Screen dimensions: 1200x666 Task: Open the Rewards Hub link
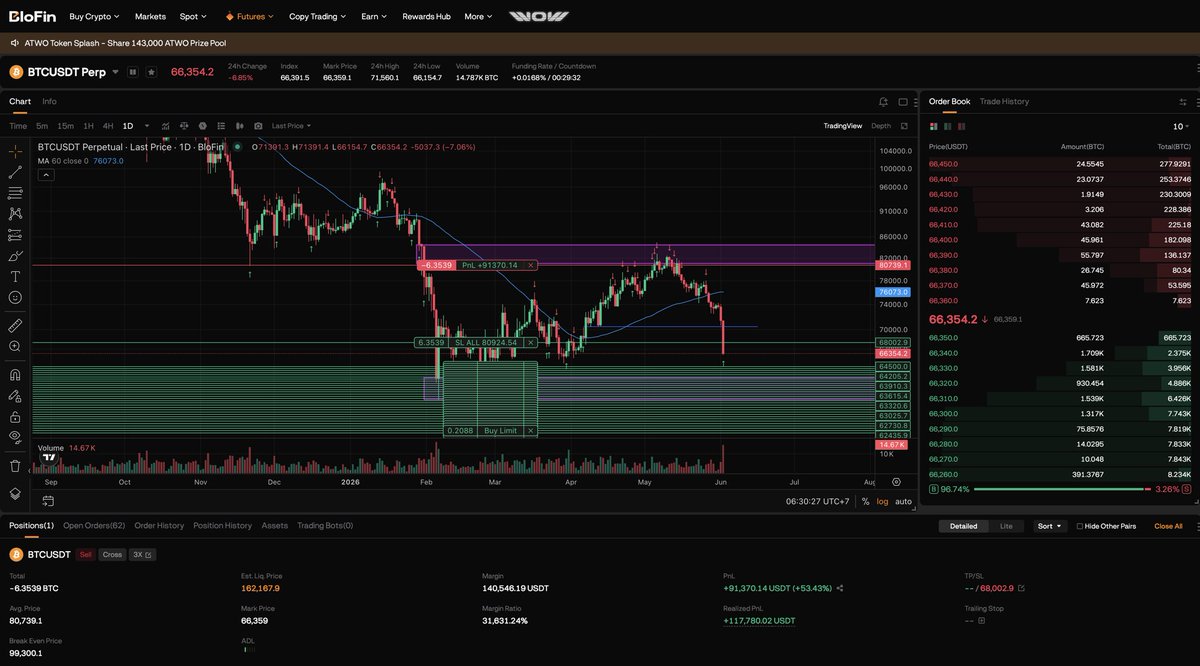426,16
